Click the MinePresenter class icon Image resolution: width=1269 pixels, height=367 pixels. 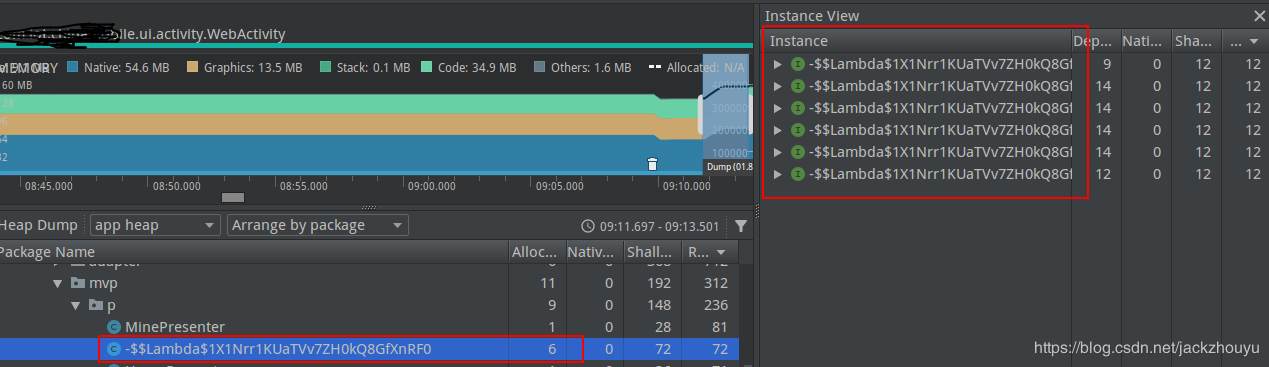click(x=114, y=327)
